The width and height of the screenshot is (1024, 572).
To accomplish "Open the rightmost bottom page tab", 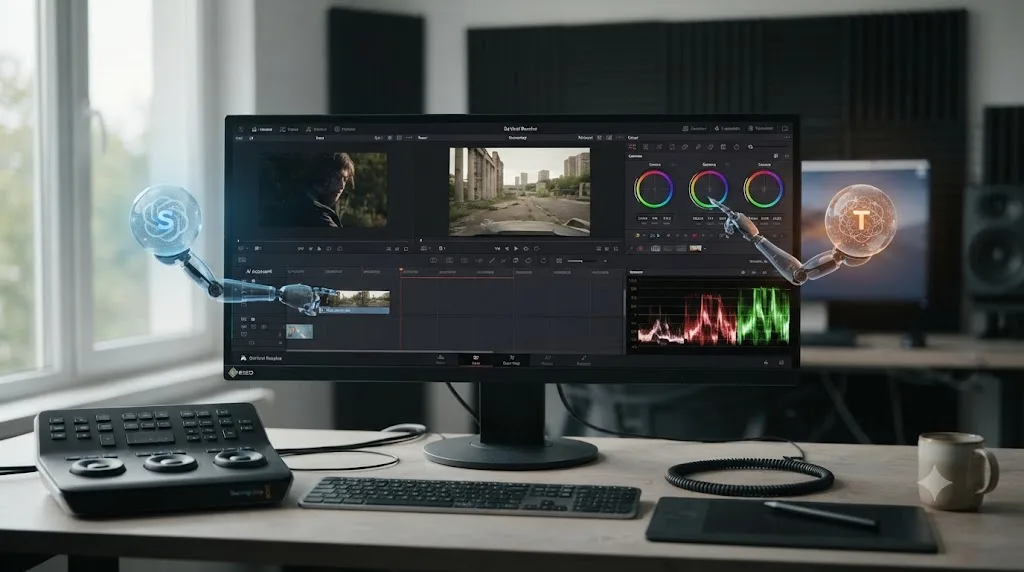I will tap(583, 360).
